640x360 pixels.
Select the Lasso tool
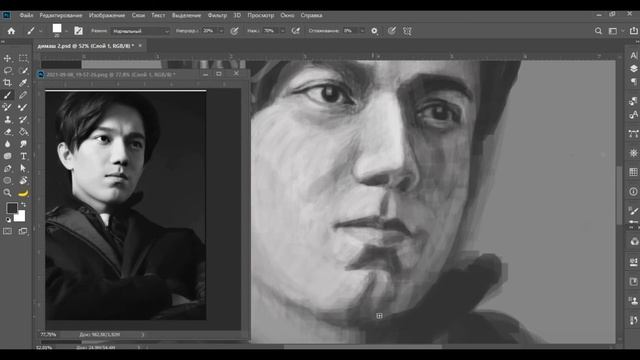coord(7,71)
